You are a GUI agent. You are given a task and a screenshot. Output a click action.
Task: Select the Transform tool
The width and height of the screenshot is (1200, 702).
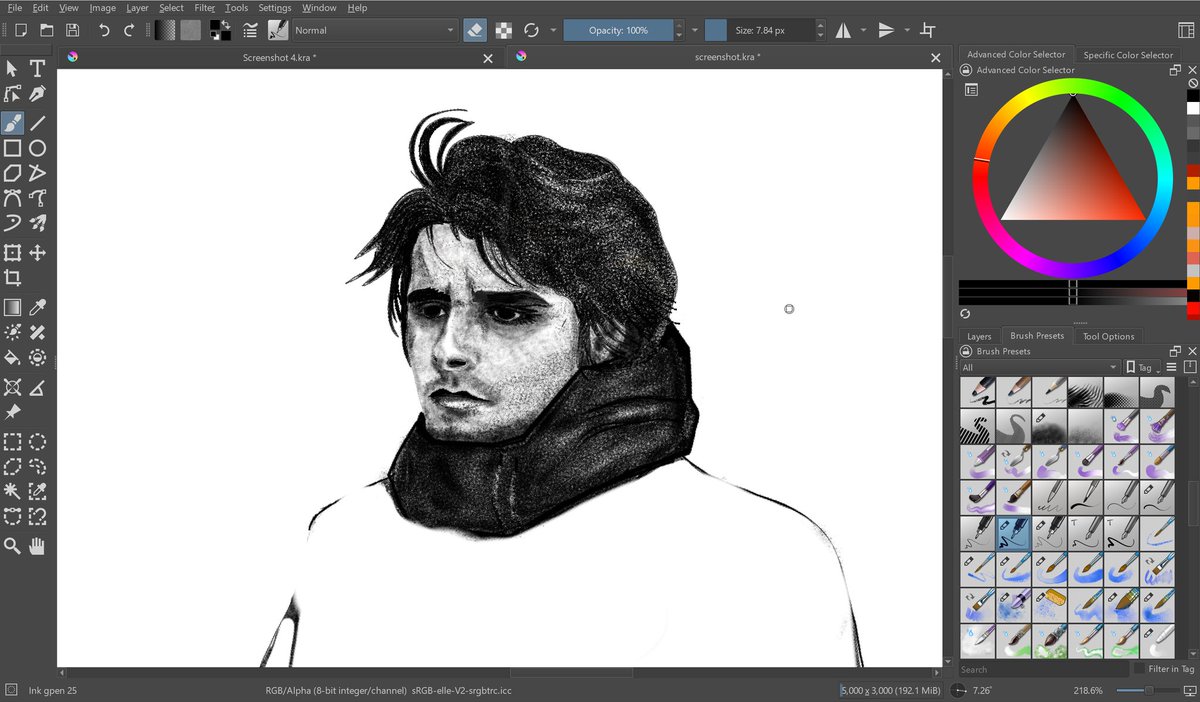click(12, 253)
